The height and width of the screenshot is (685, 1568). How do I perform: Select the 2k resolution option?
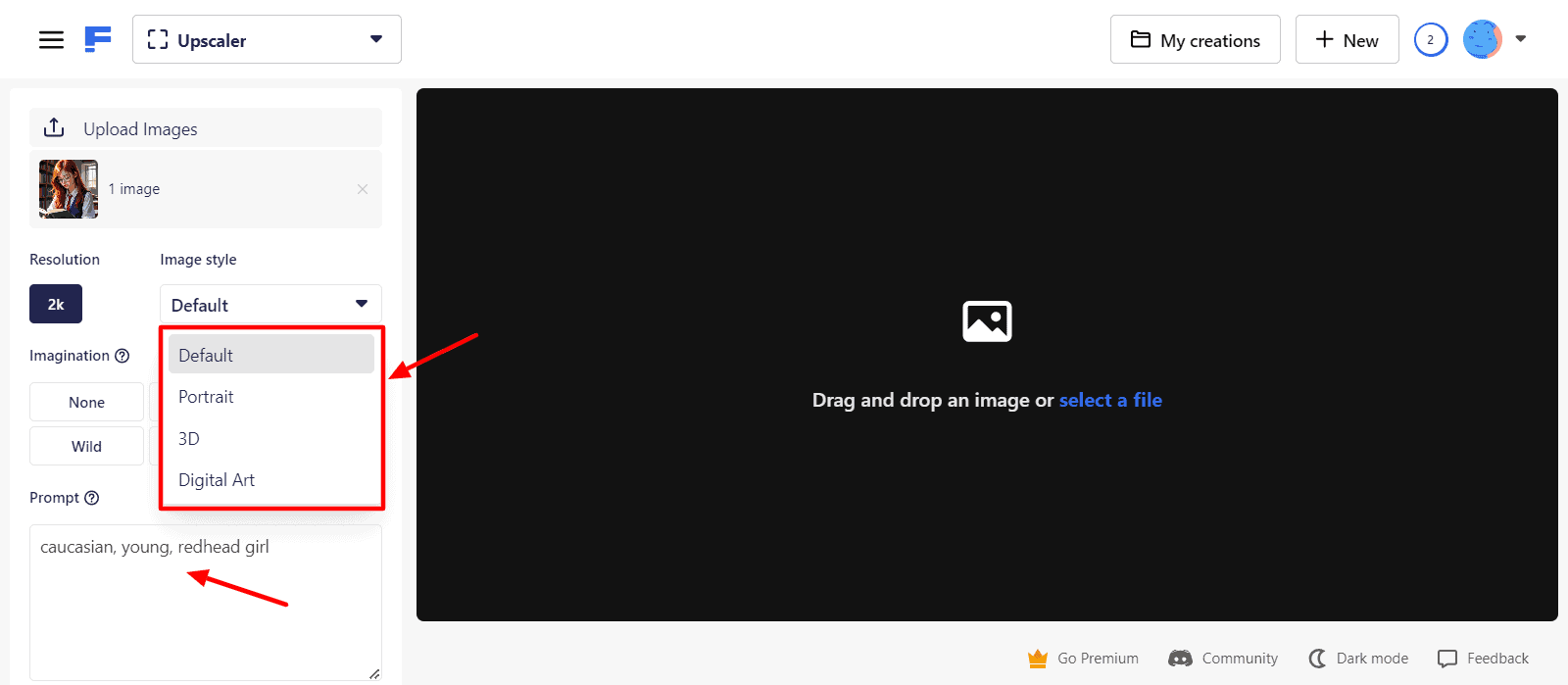pyautogui.click(x=56, y=305)
